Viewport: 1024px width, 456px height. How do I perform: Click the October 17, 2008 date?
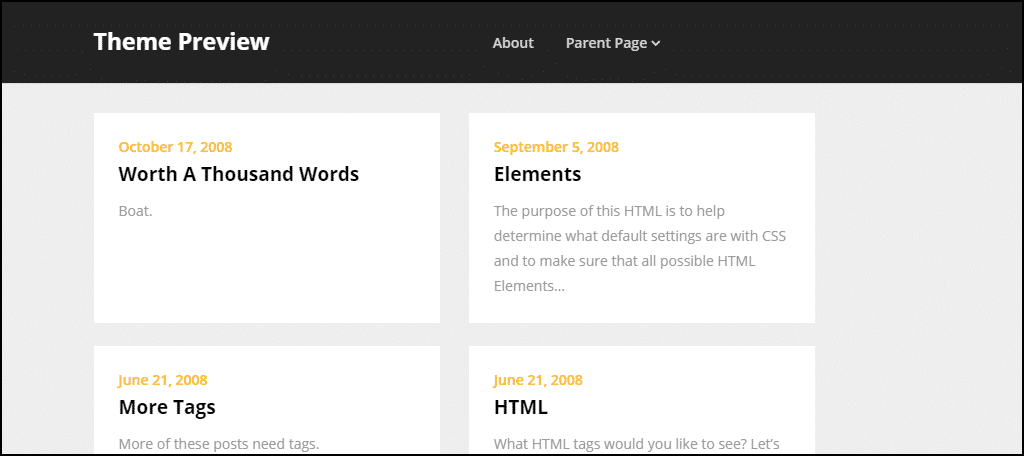[175, 147]
